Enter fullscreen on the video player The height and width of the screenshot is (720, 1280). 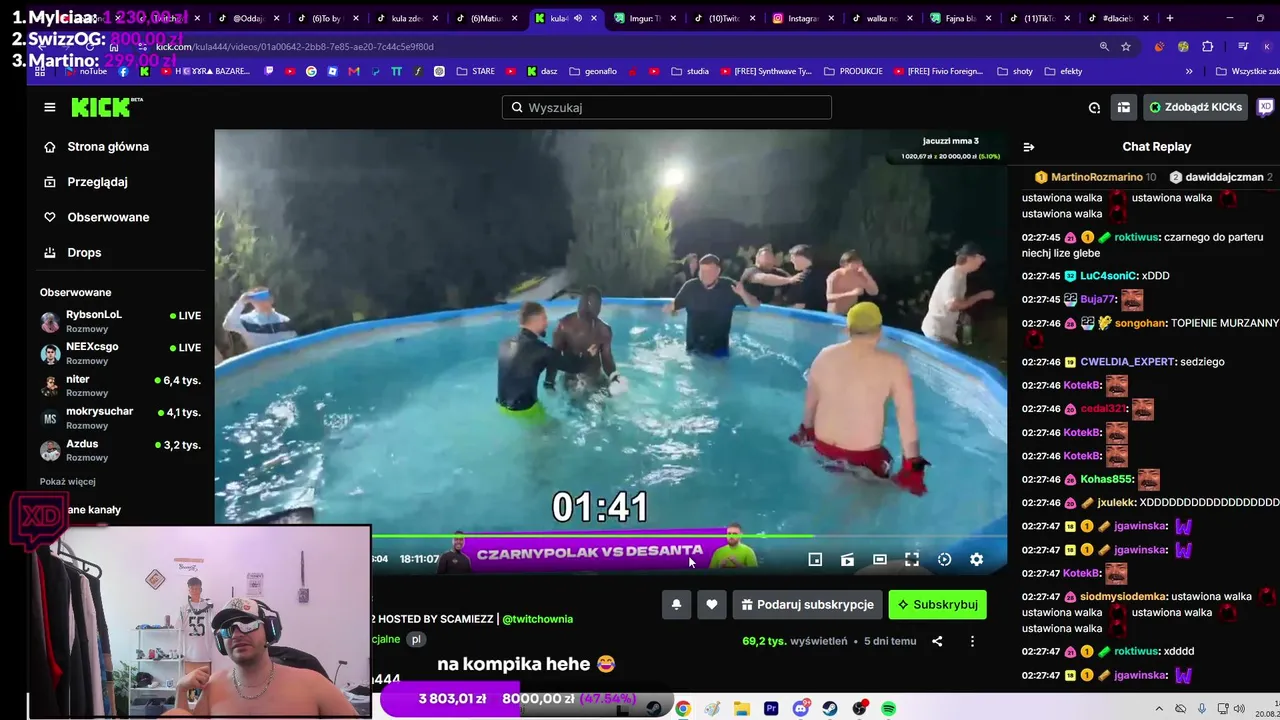[x=912, y=560]
